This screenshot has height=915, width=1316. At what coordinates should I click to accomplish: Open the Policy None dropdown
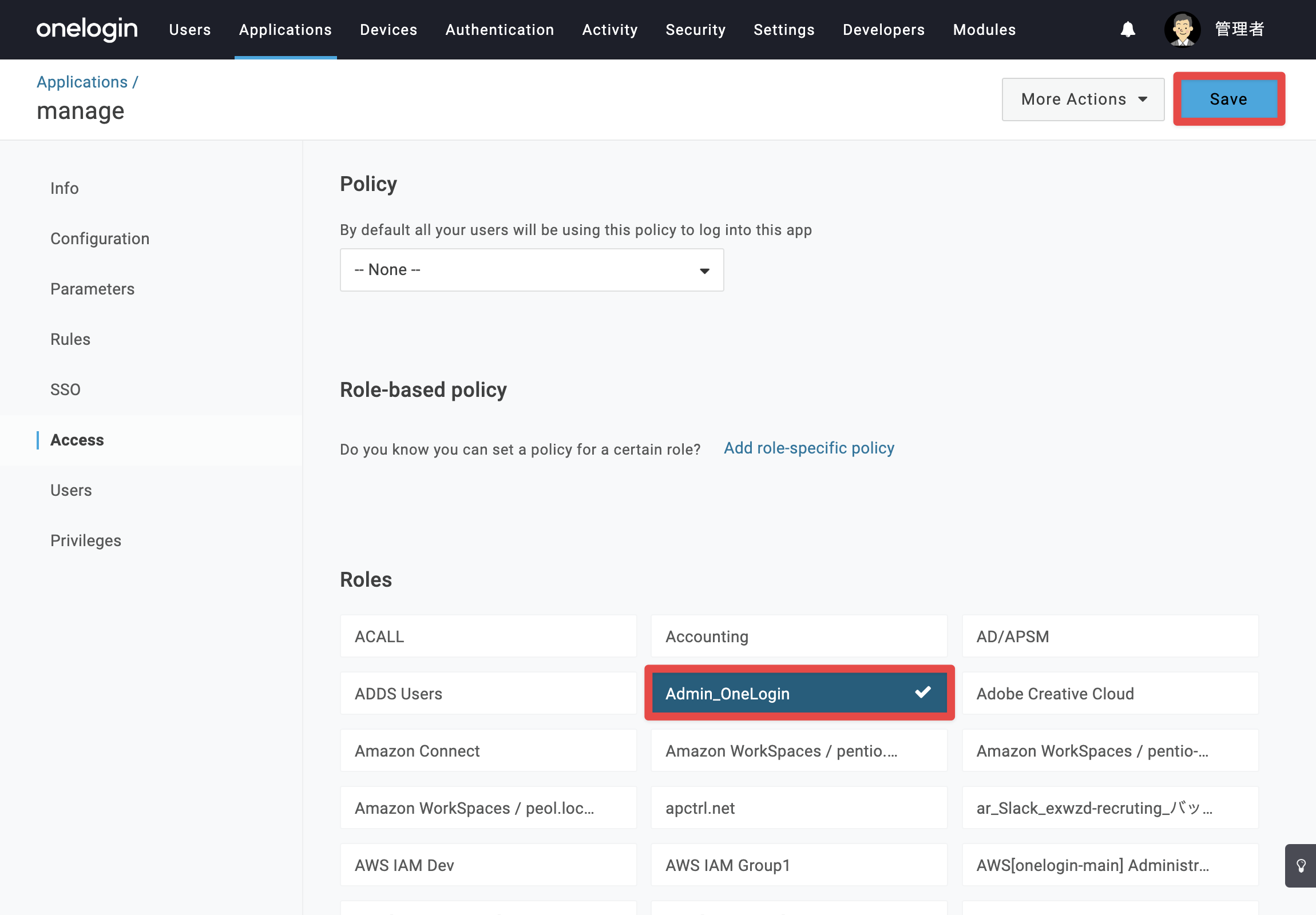coord(532,270)
